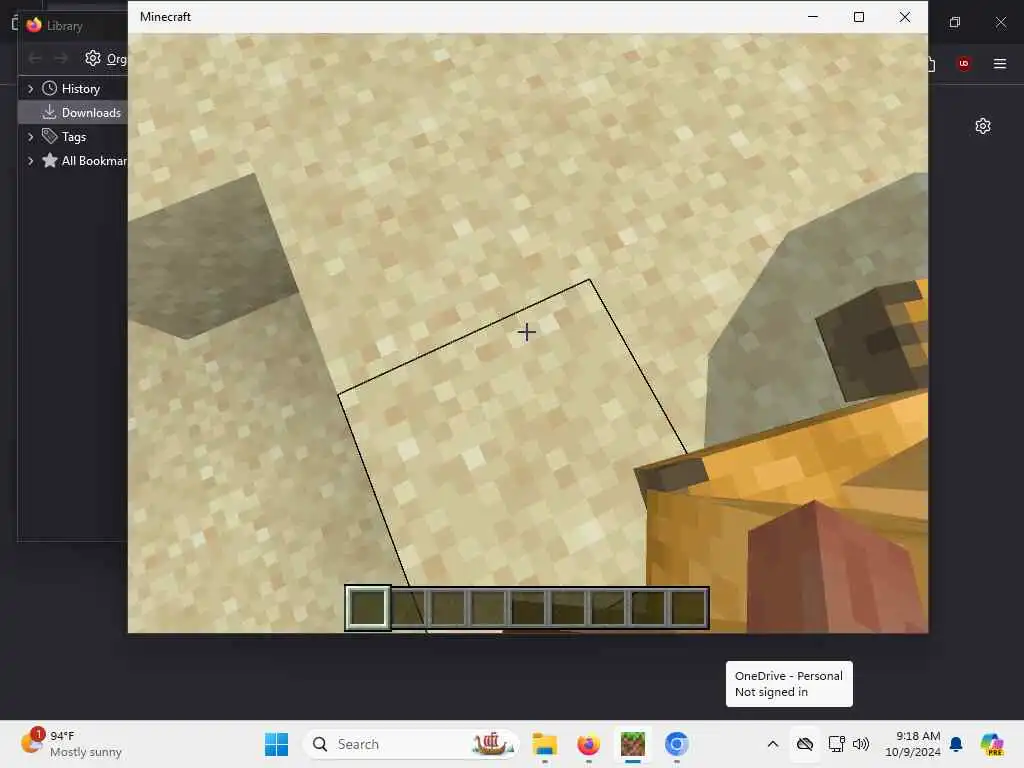Open the settings gear in Firefox page
This screenshot has height=768, width=1024.
click(x=983, y=126)
